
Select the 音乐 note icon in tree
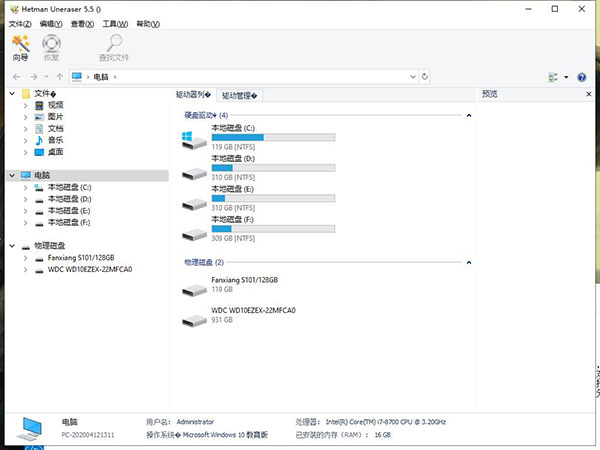39,140
